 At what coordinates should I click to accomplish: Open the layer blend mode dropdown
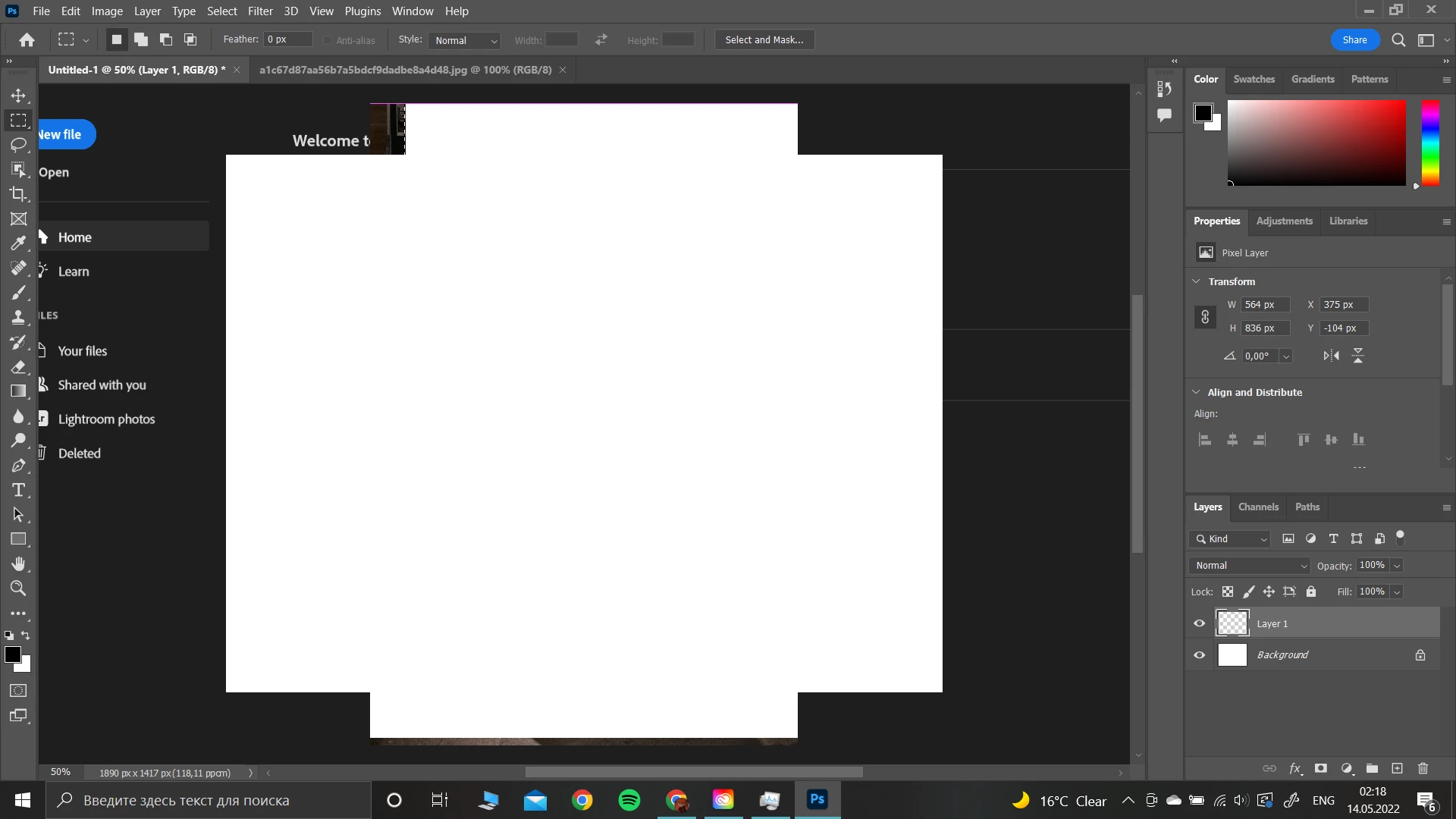pos(1250,566)
